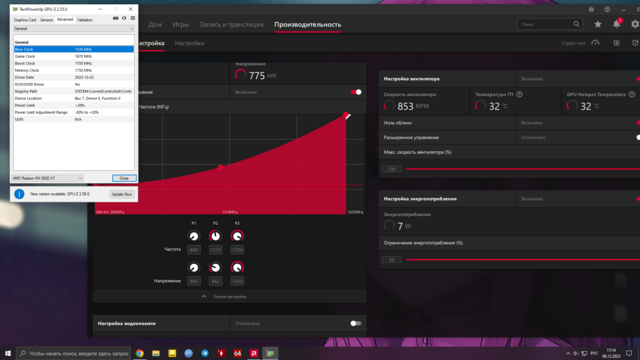Click the P2 frequency dial
640x360 pixels.
(x=215, y=236)
